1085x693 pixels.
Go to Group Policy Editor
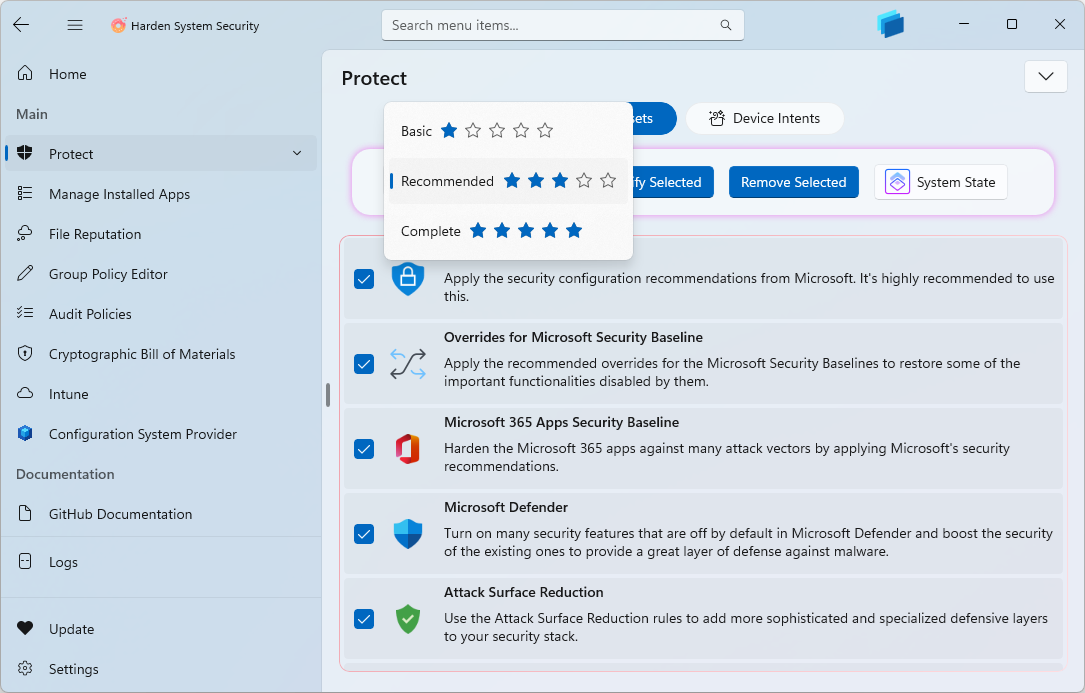tap(161, 274)
